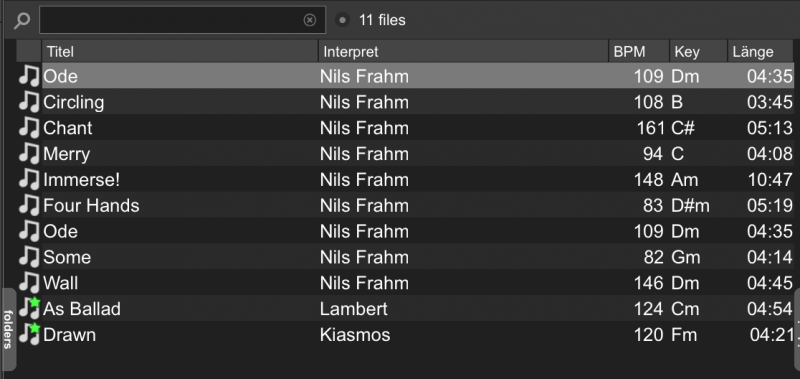Viewport: 800px width, 379px height.
Task: Click the green-starred note icon beside Drawn
Action: coord(29,334)
